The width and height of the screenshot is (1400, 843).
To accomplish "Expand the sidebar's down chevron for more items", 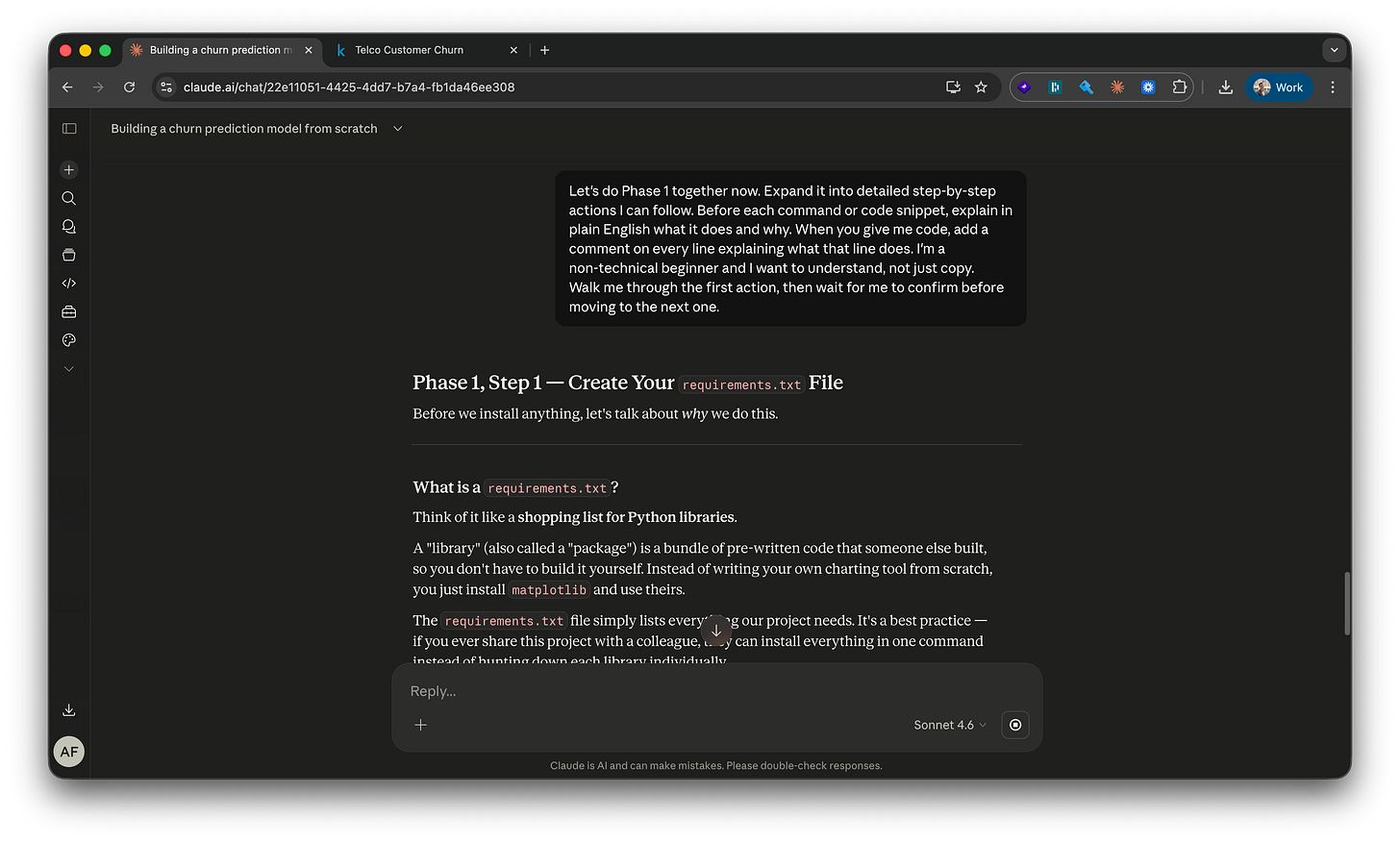I will point(68,368).
